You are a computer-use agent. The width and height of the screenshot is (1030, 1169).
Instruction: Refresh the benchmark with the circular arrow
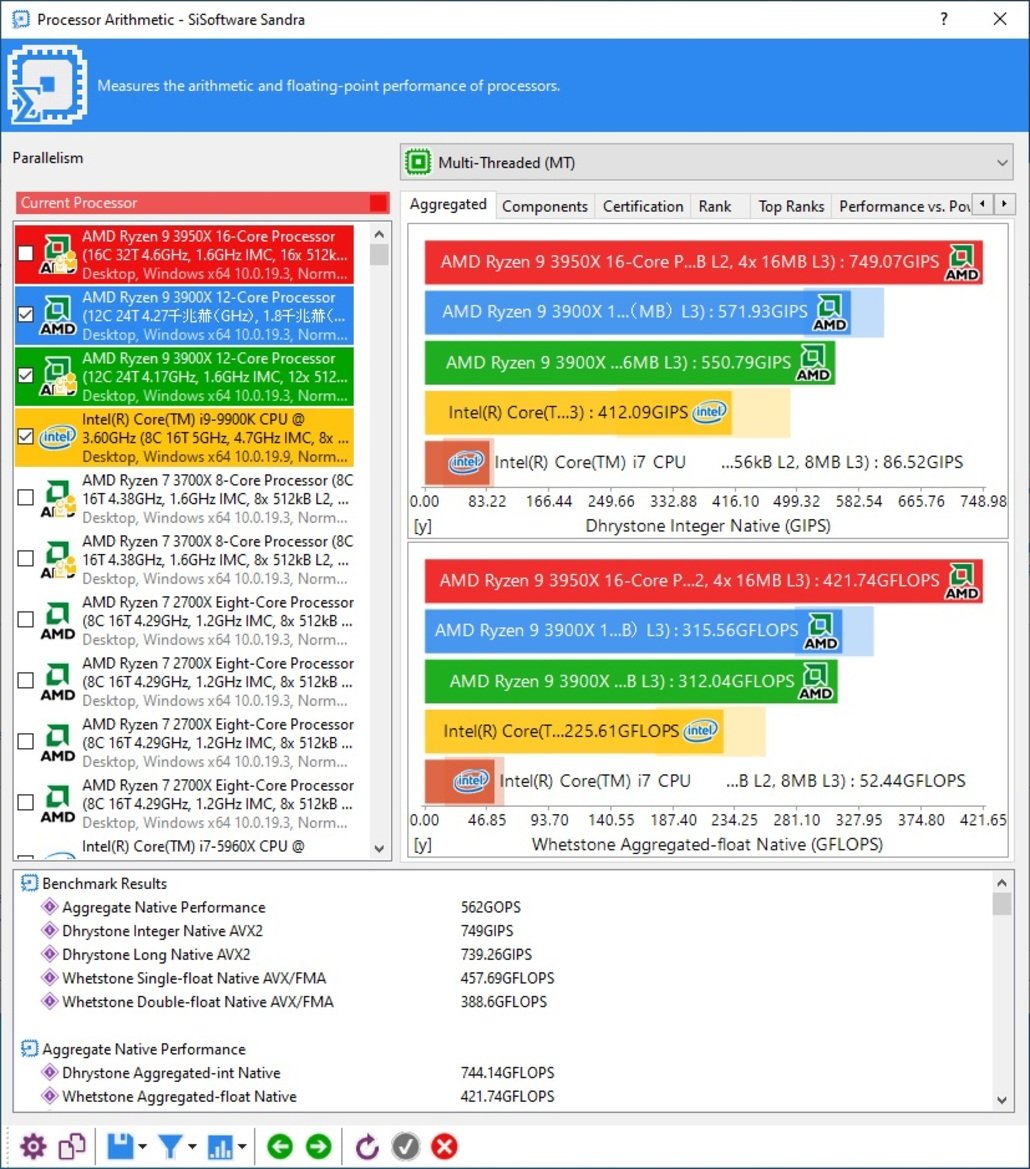[367, 1146]
